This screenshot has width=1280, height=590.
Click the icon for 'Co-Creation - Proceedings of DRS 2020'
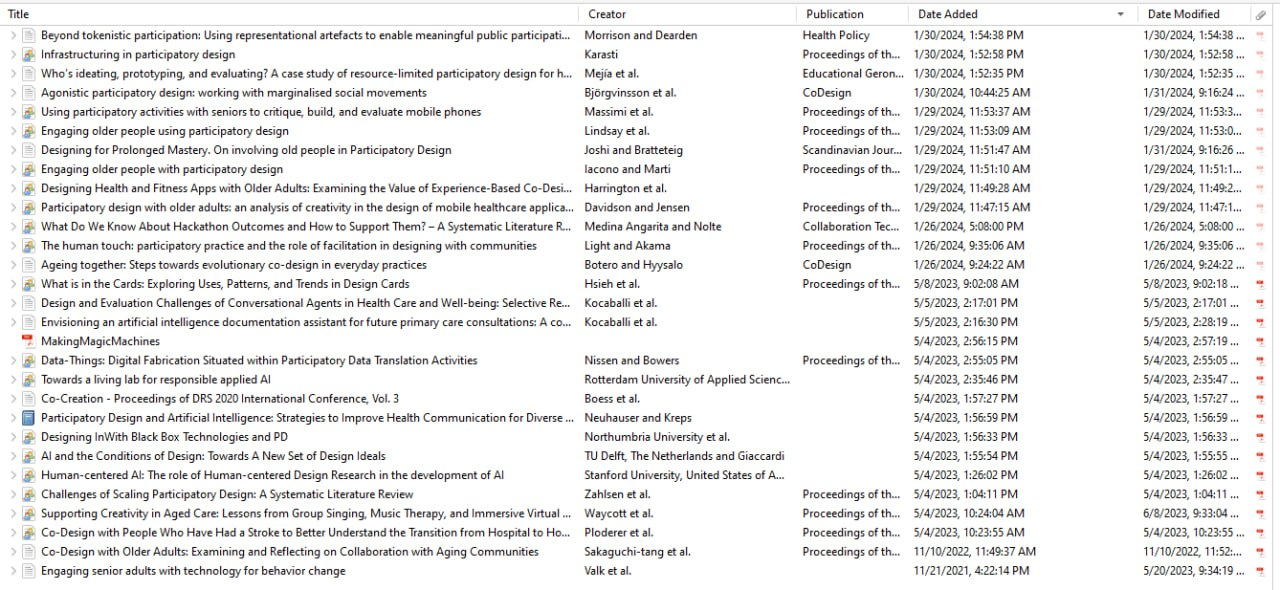tap(29, 398)
